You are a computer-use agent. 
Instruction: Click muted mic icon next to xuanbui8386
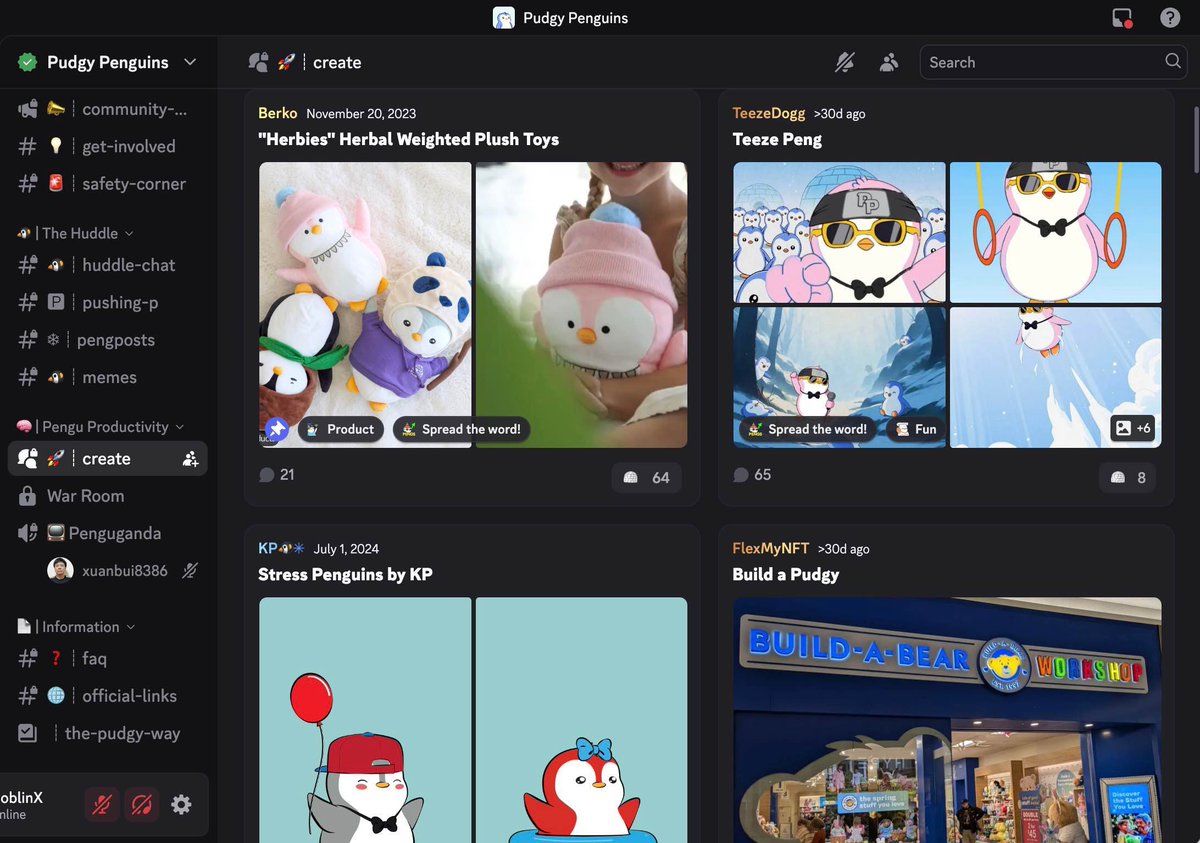[189, 570]
